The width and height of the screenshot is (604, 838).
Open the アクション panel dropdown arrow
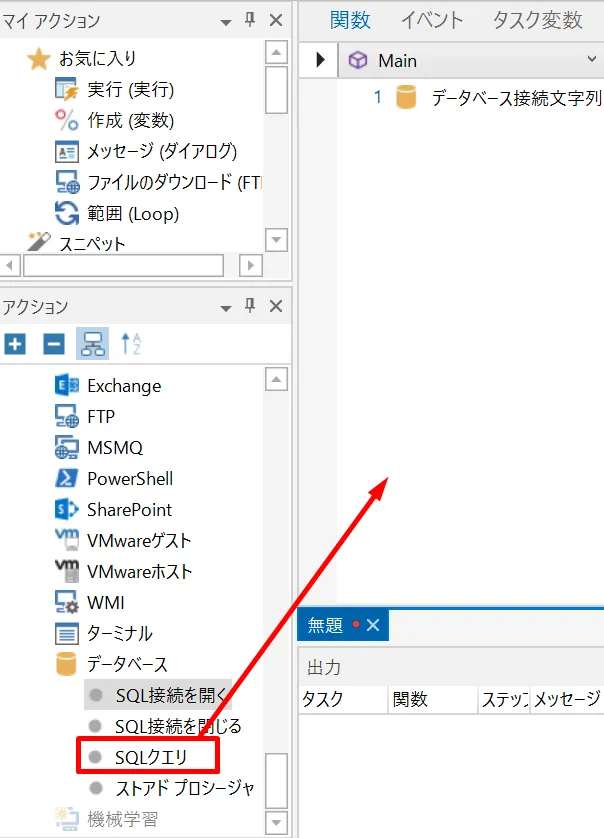tap(224, 306)
